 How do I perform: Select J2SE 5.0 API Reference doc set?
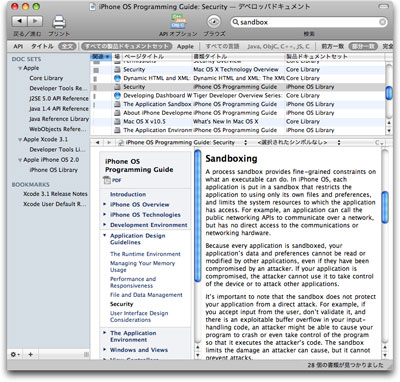click(x=59, y=99)
